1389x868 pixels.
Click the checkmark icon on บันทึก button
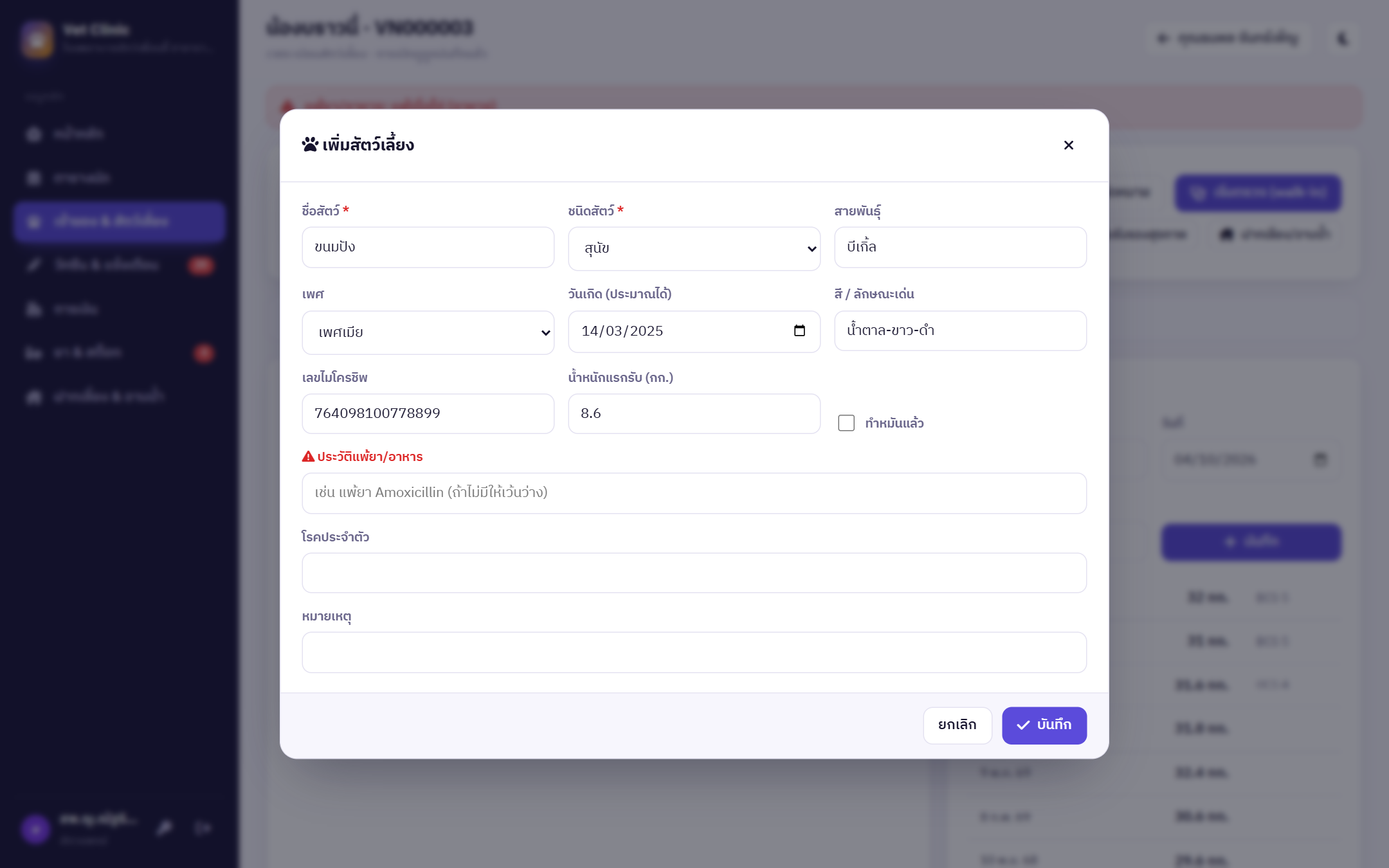click(1023, 725)
